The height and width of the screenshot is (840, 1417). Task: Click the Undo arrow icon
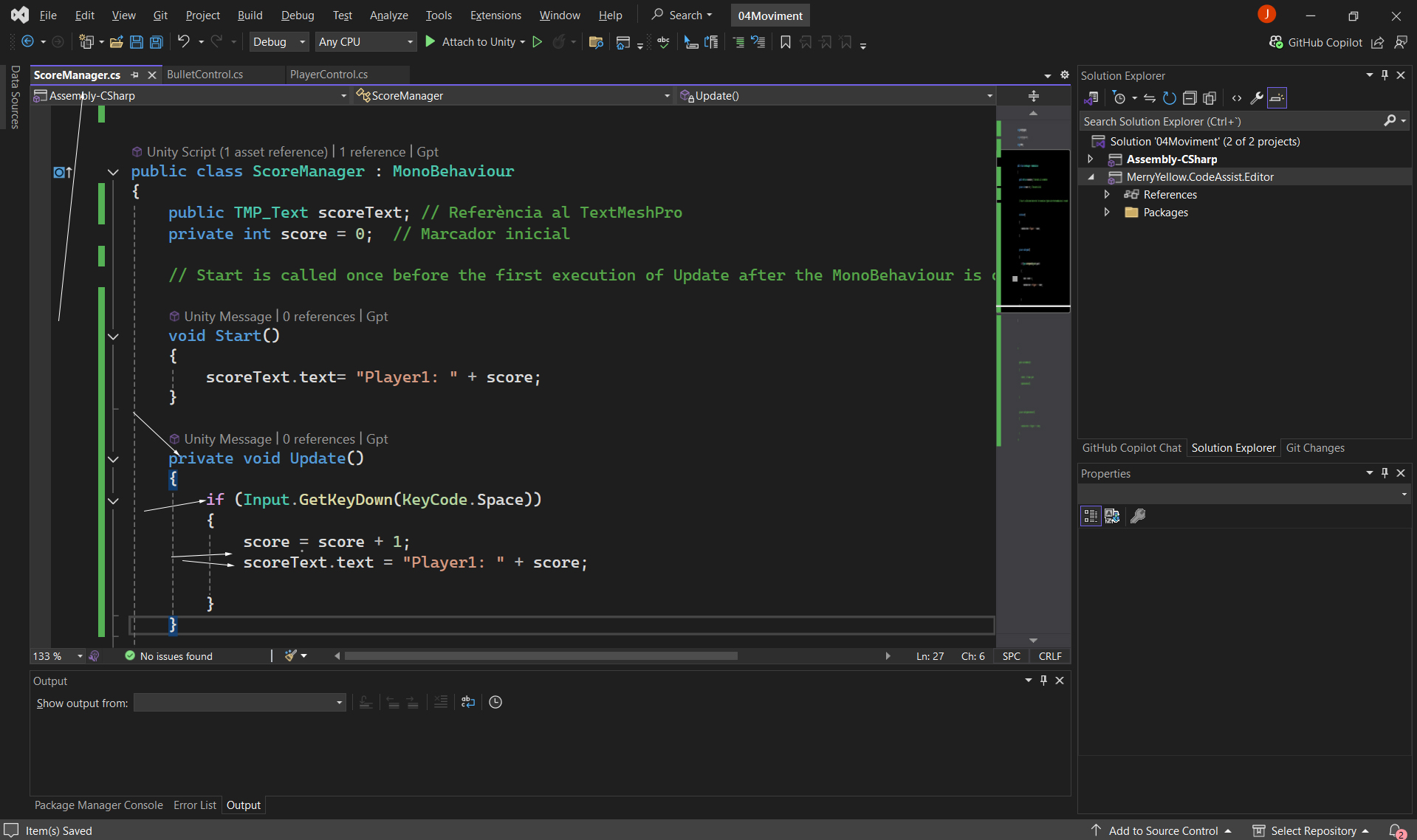pos(184,42)
